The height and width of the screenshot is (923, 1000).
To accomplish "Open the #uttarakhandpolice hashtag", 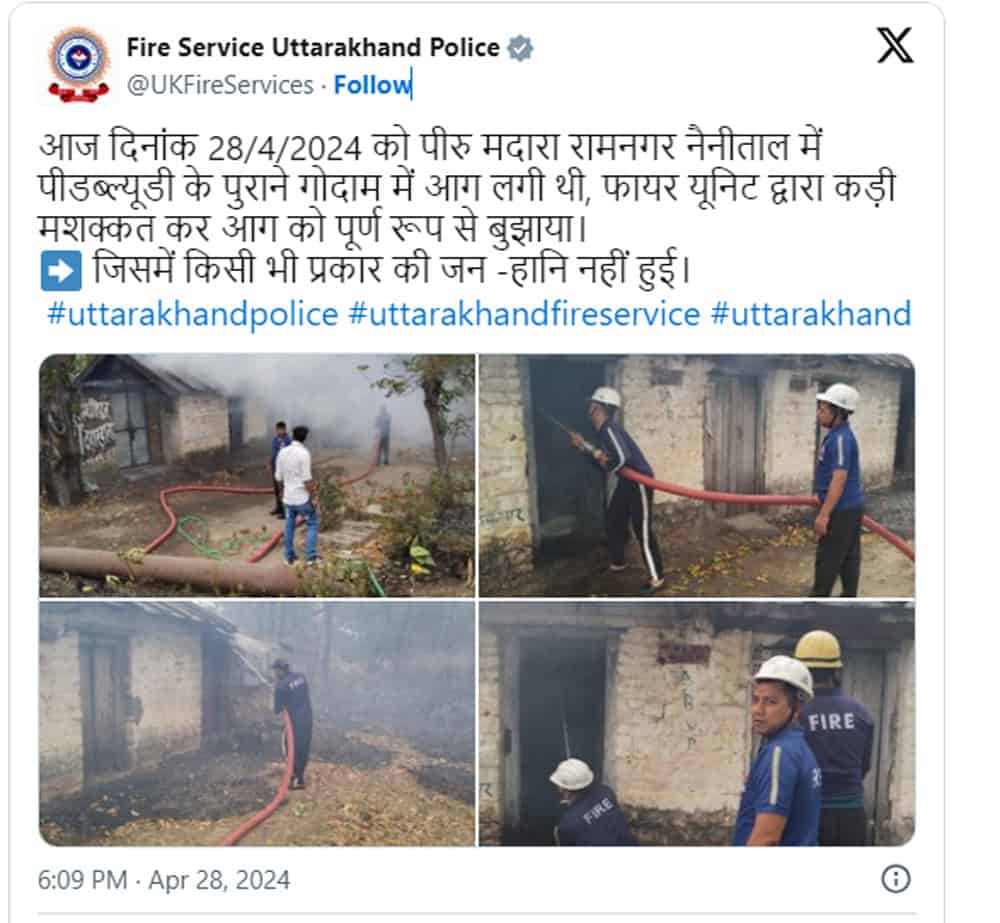I will tap(193, 314).
